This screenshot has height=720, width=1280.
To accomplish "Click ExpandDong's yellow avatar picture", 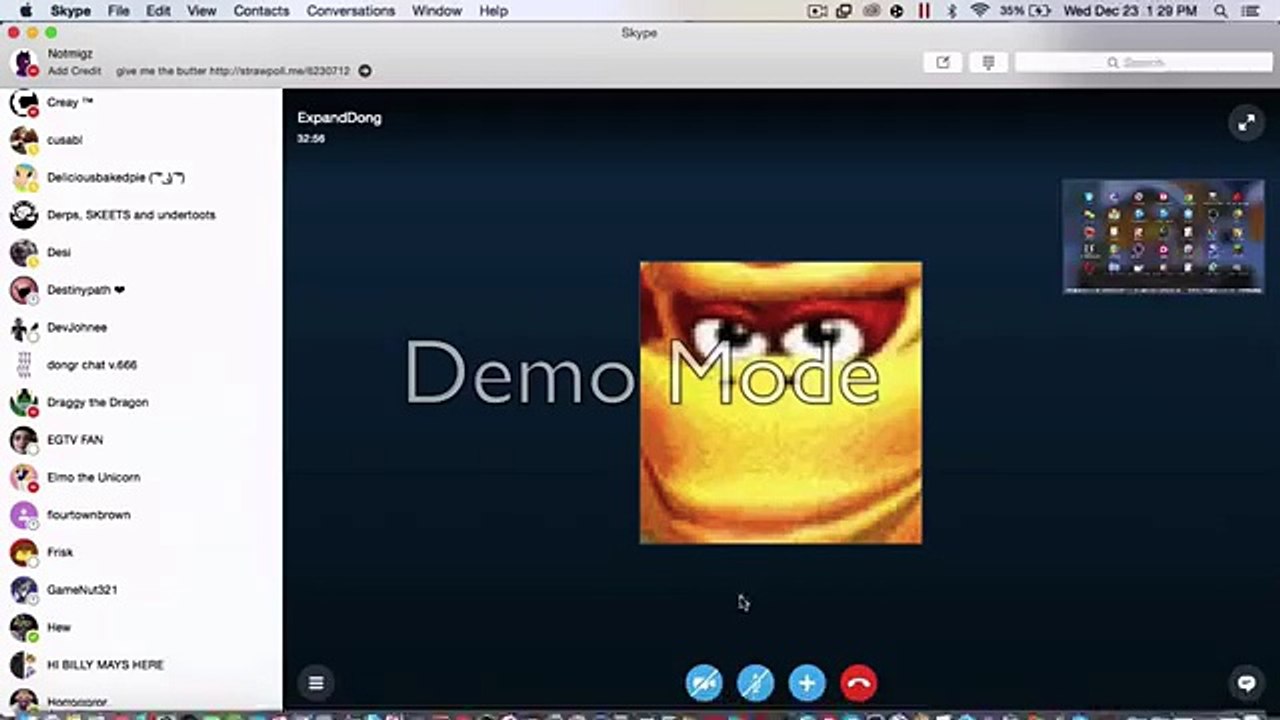I will [x=781, y=403].
